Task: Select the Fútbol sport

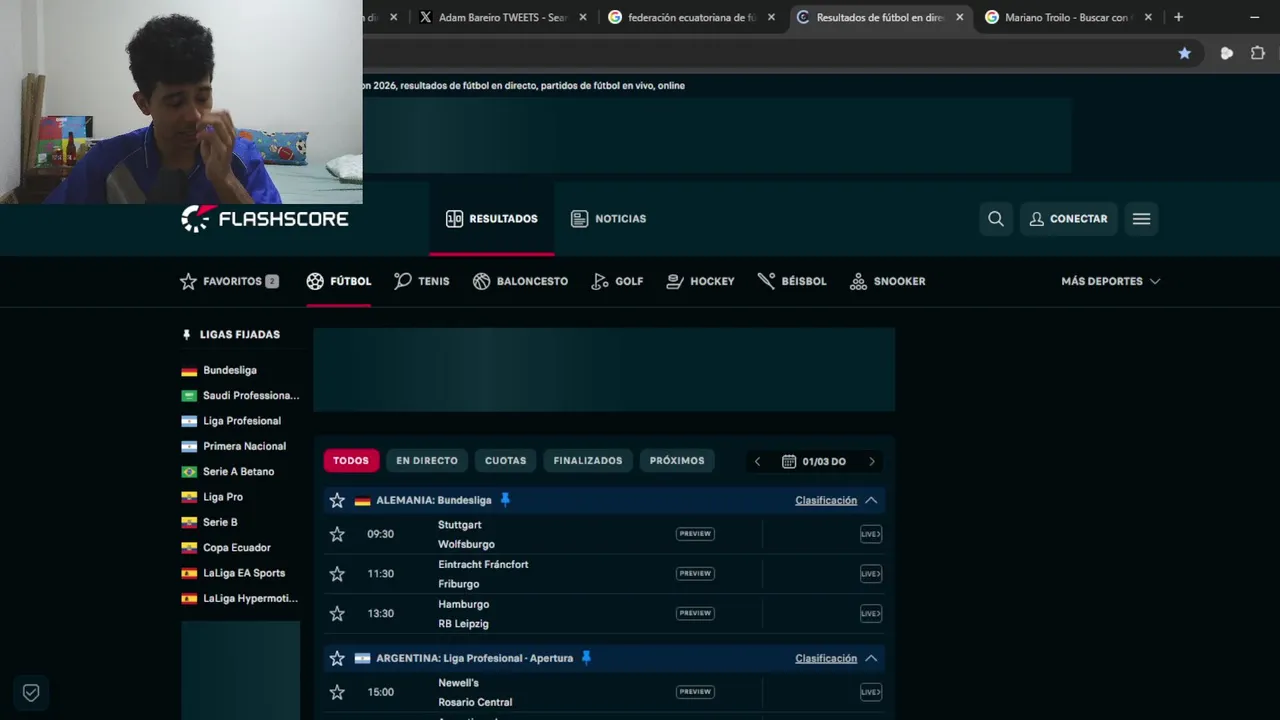Action: [x=339, y=281]
